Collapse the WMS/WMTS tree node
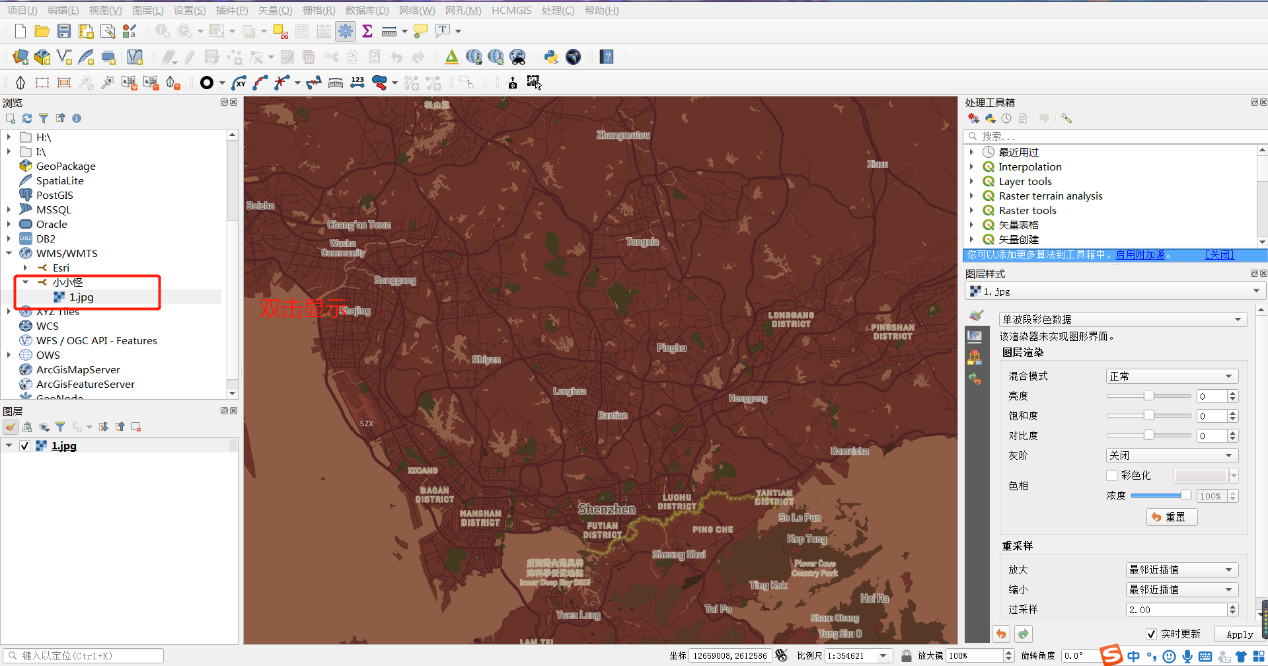Viewport: 1268px width, 666px height. click(x=10, y=253)
